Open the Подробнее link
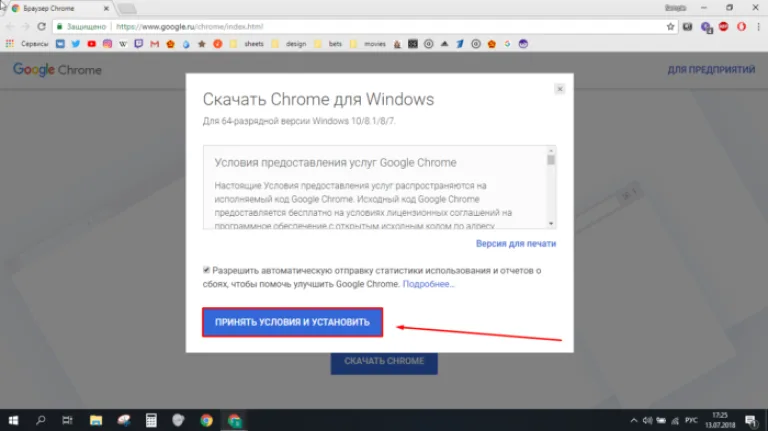 pos(429,284)
